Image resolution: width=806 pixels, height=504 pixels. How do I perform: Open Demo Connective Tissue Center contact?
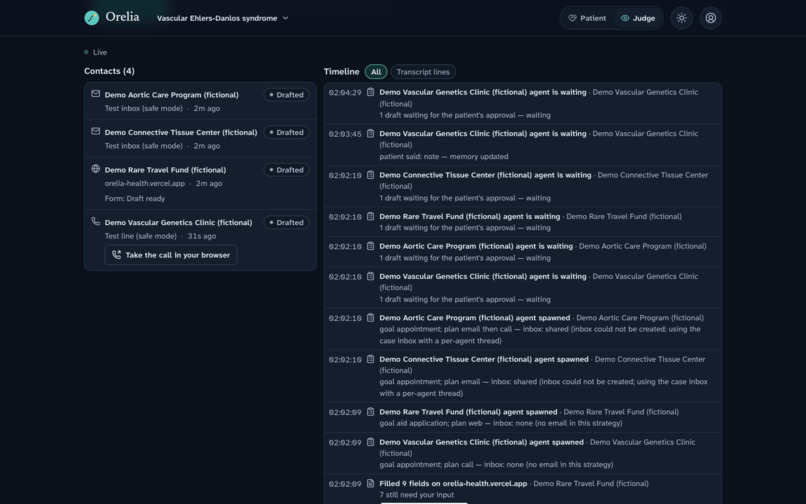[200, 138]
